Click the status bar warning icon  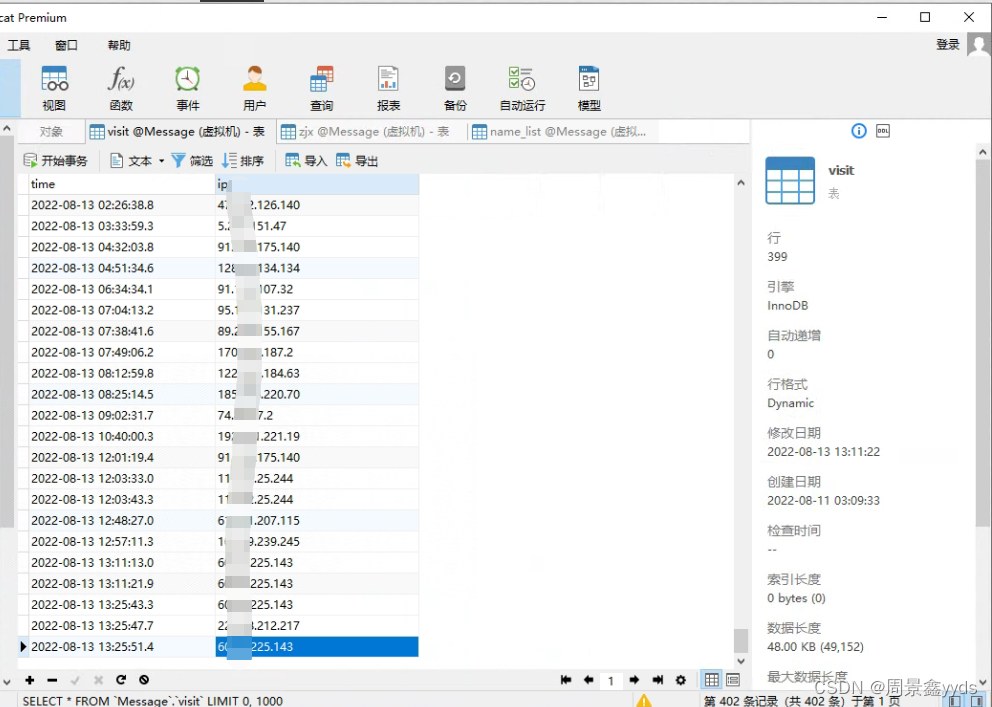click(x=643, y=701)
